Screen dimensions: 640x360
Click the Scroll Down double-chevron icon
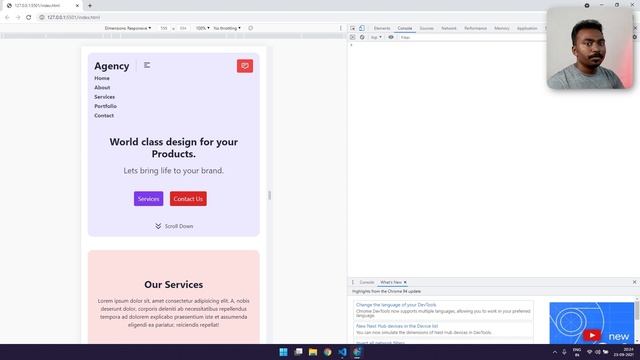tap(158, 226)
